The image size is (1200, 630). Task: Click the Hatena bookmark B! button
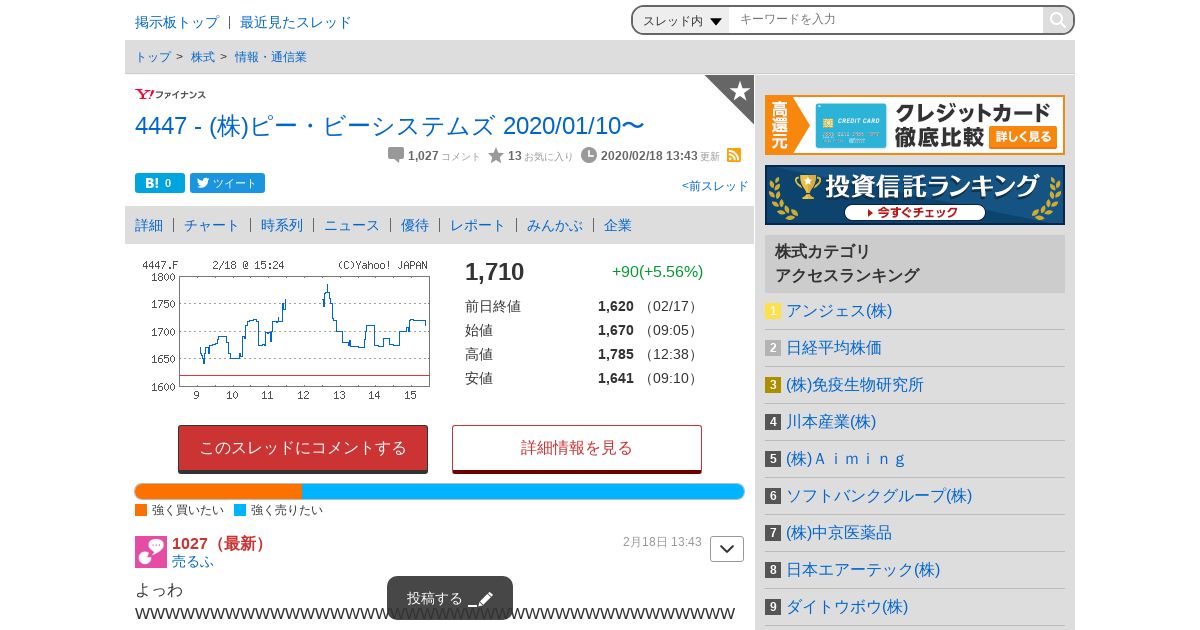pyautogui.click(x=160, y=183)
